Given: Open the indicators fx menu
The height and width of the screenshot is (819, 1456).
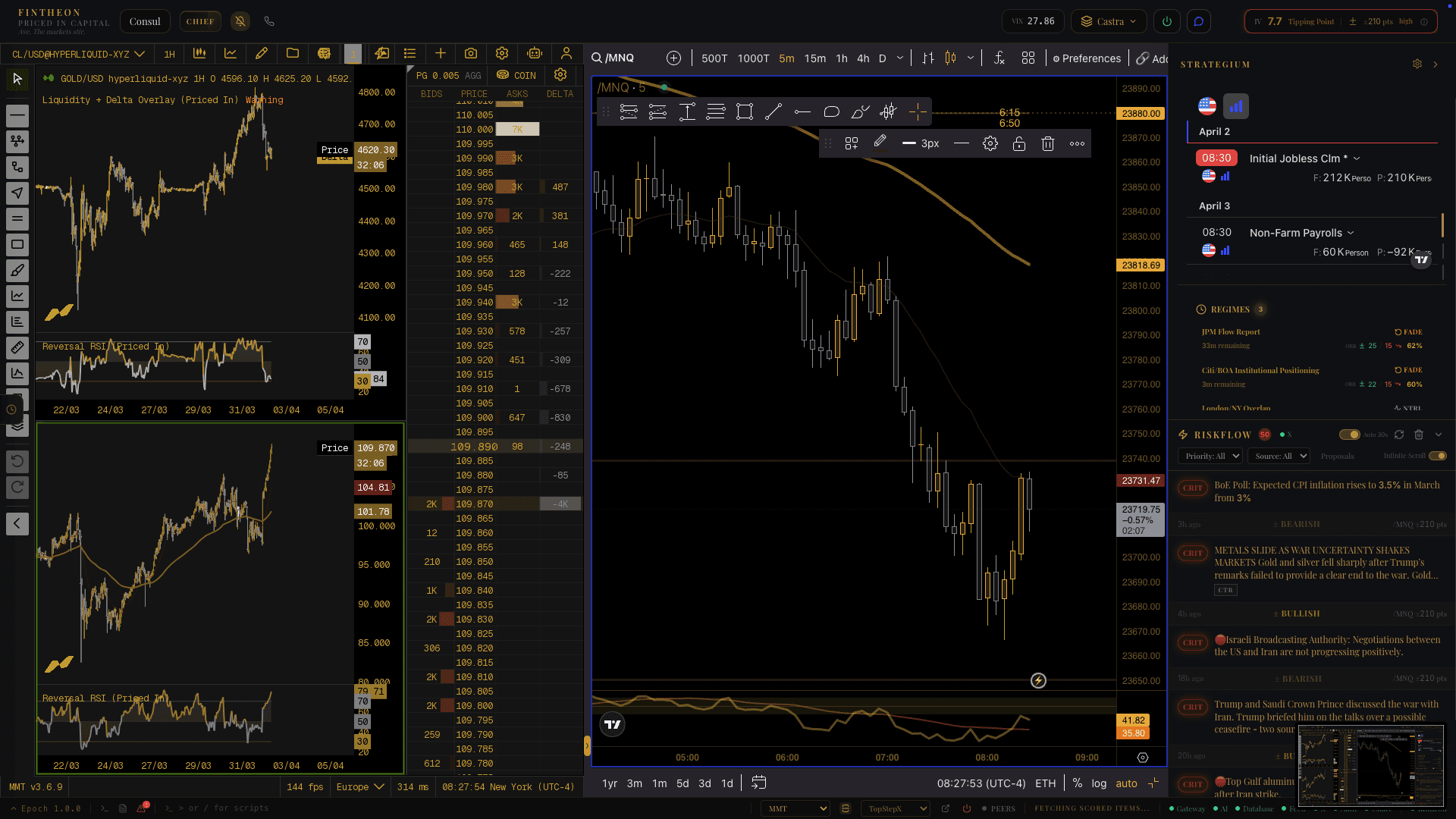Looking at the screenshot, I should (999, 58).
